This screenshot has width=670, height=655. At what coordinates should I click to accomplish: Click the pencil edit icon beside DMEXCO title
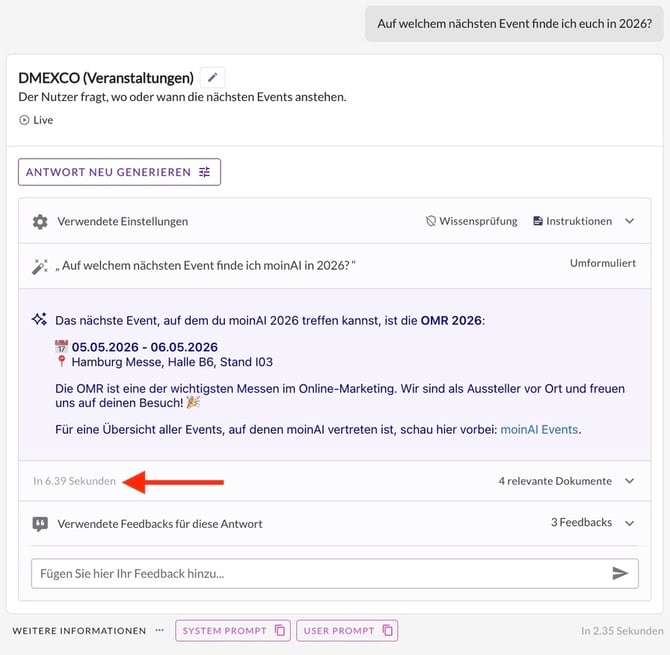(x=212, y=77)
